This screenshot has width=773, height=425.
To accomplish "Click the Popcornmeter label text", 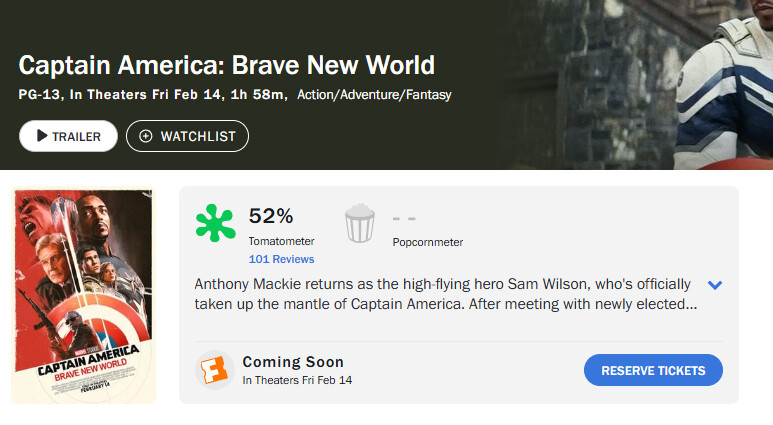I will 428,242.
